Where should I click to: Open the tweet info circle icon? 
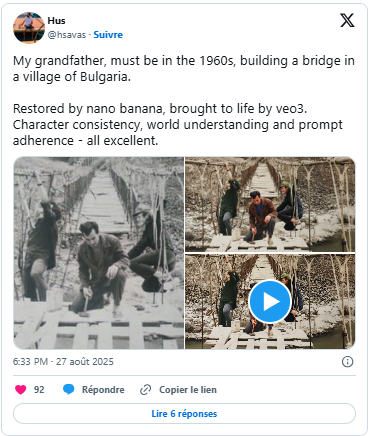(348, 362)
